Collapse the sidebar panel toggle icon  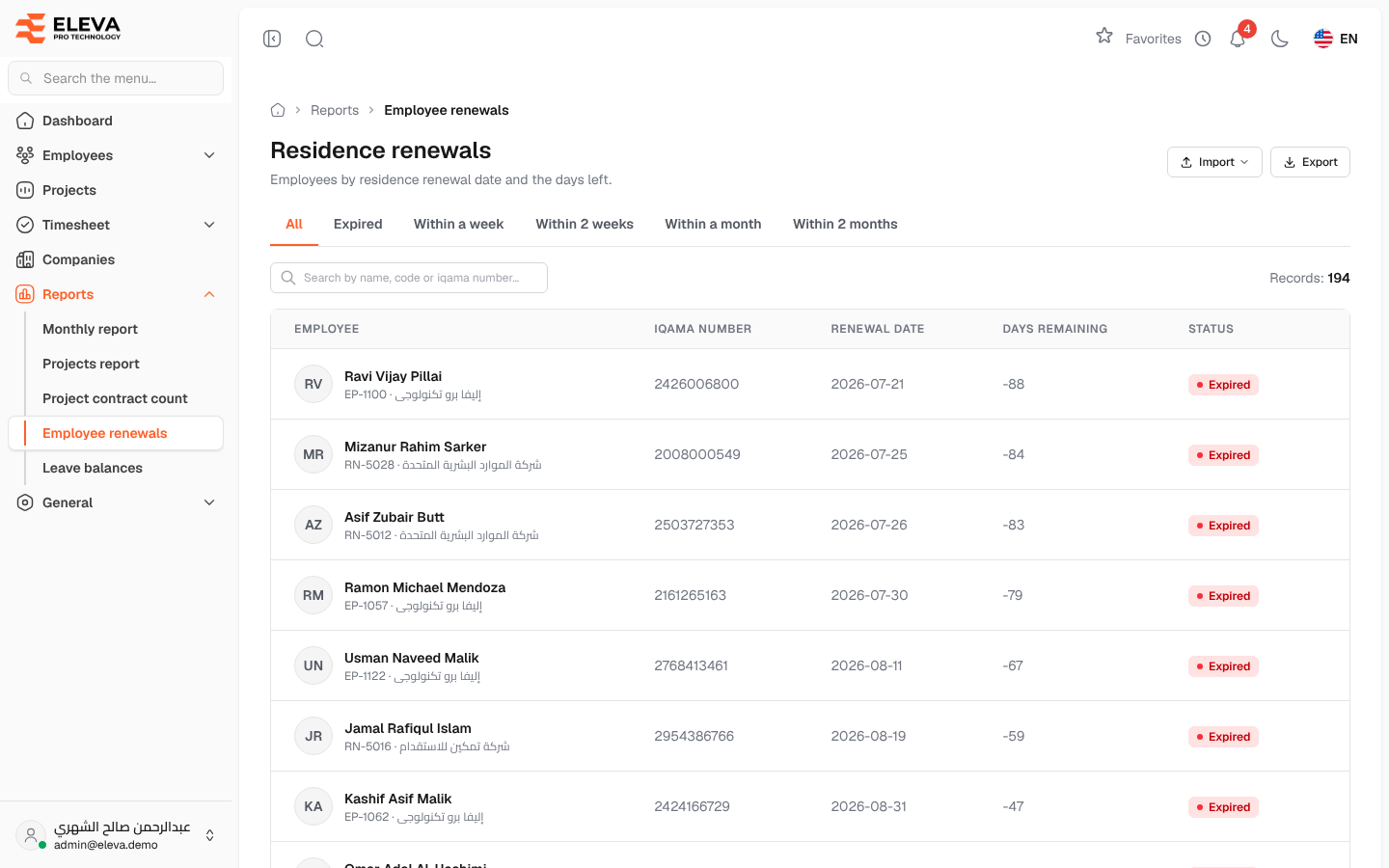coord(272,39)
